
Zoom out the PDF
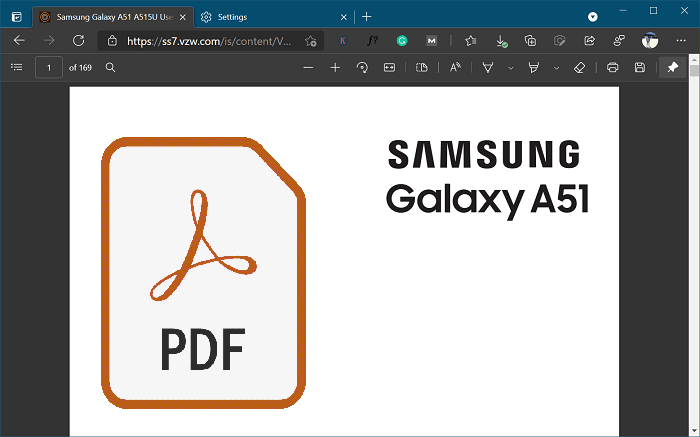point(308,68)
